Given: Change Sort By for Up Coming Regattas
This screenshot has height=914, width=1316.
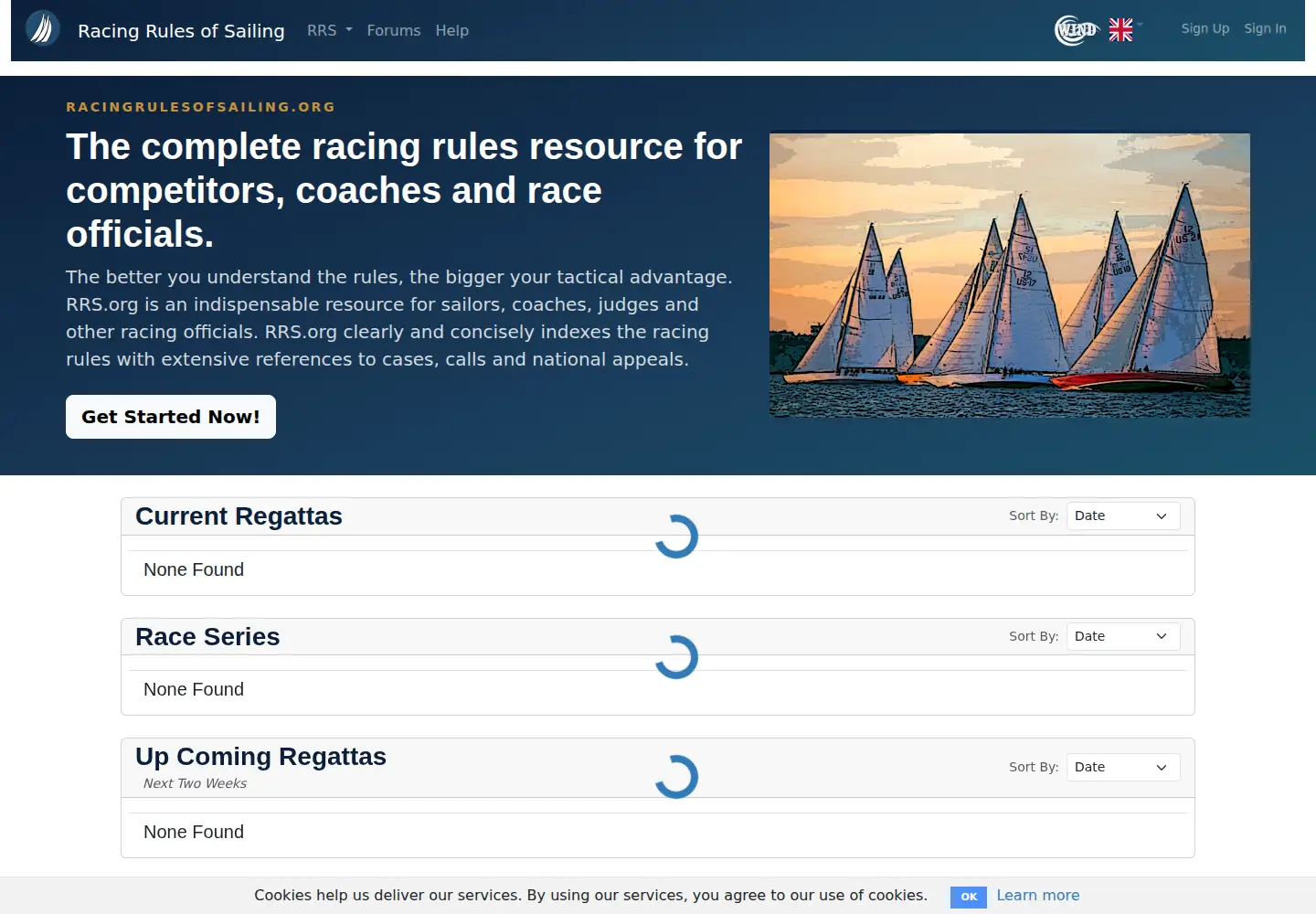Looking at the screenshot, I should click(x=1123, y=767).
